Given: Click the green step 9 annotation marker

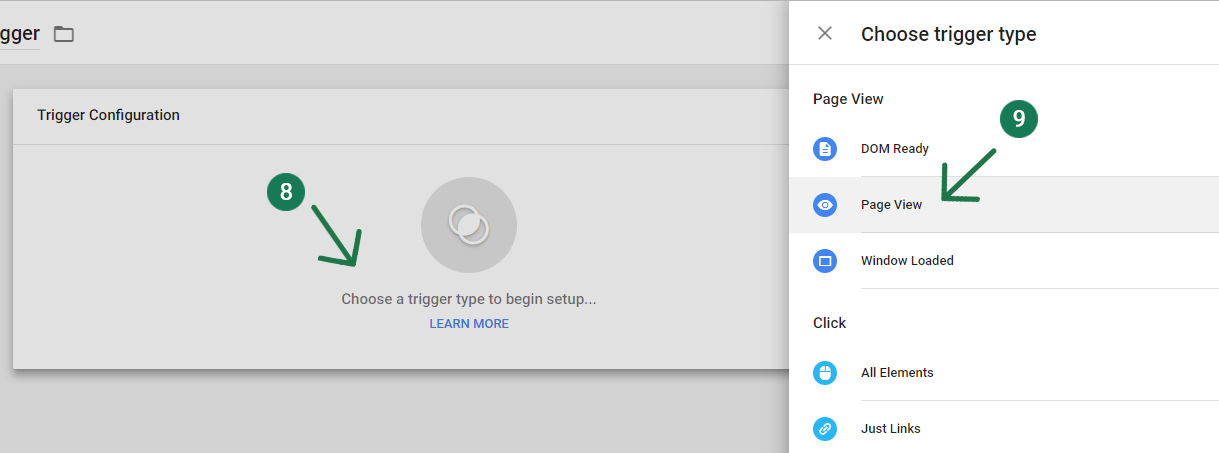Looking at the screenshot, I should pos(1019,119).
